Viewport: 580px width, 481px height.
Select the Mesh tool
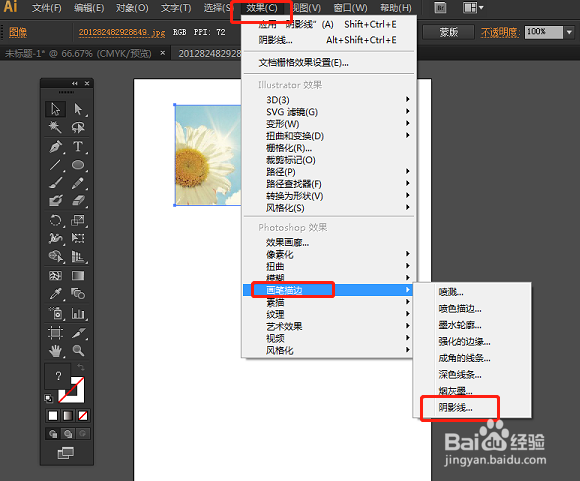pyautogui.click(x=55, y=276)
